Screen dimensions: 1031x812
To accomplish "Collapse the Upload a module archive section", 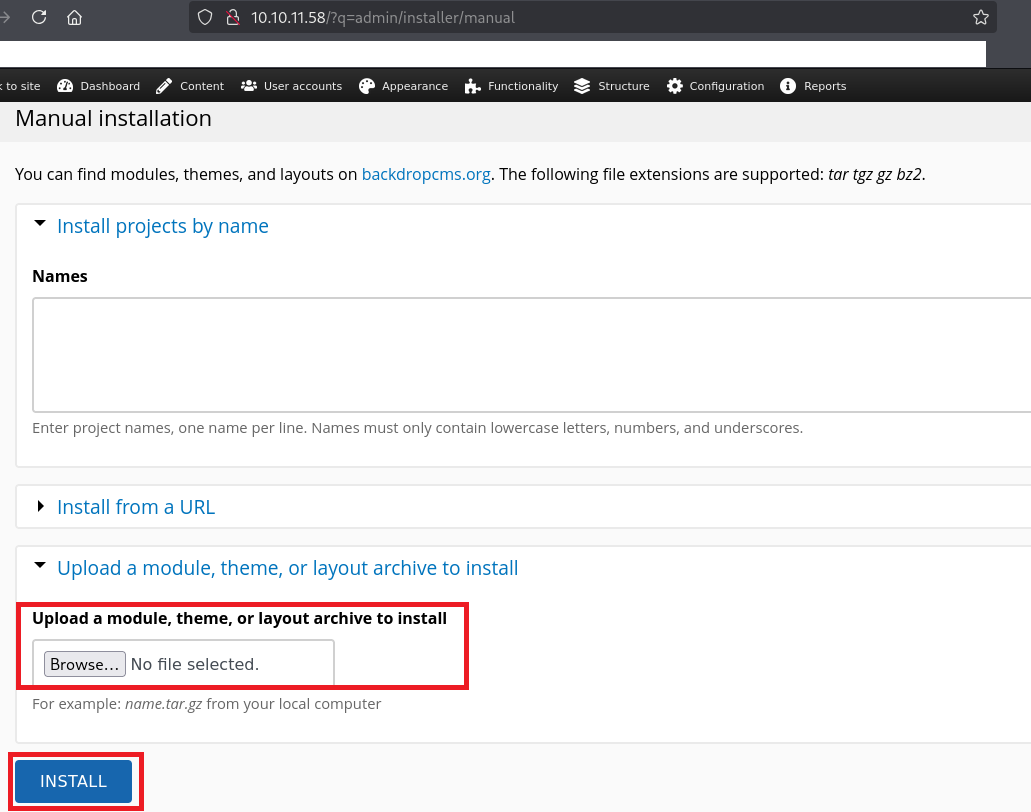I will tap(287, 568).
